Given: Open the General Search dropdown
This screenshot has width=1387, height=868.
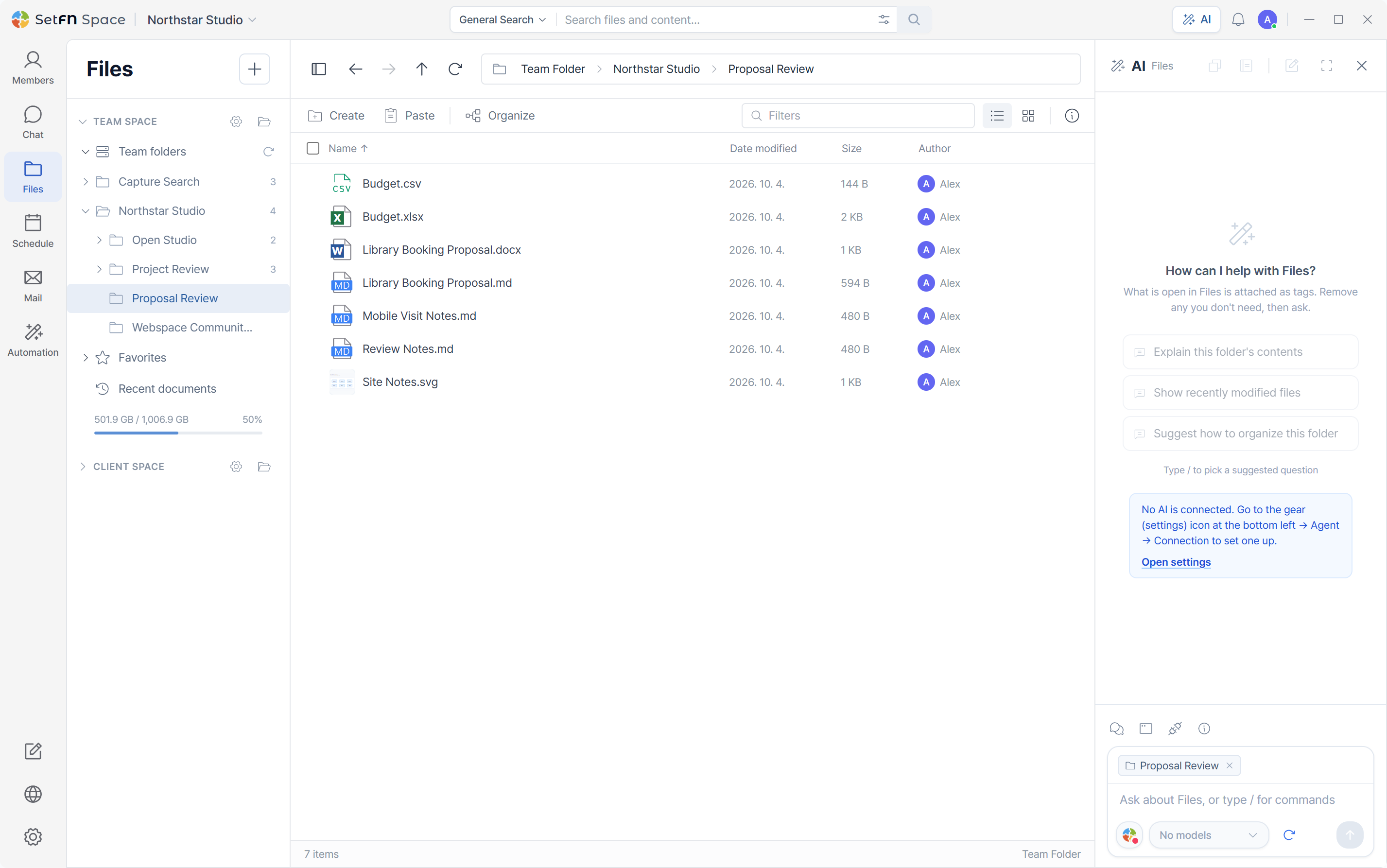Looking at the screenshot, I should (x=503, y=19).
